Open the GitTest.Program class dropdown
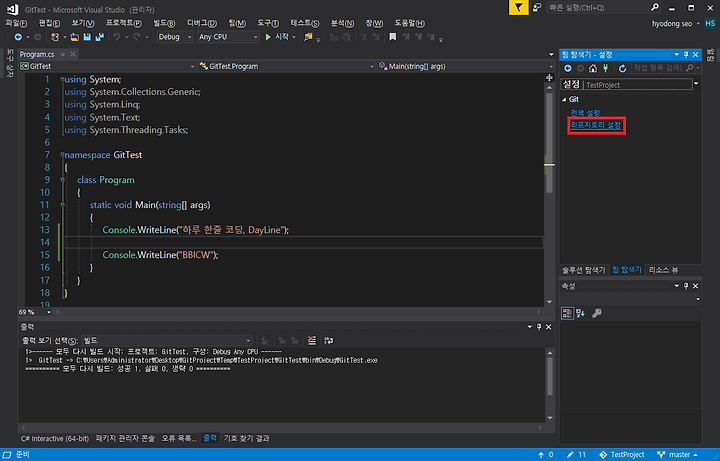720x461 pixels. (287, 66)
